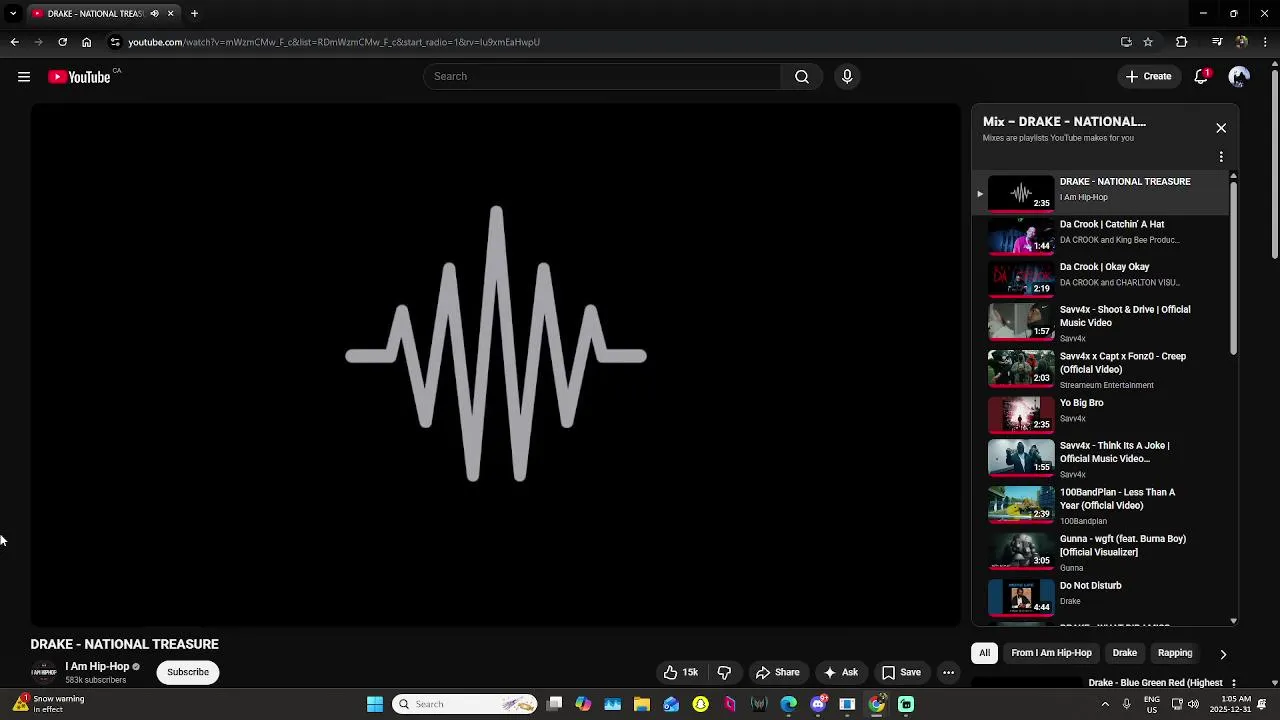Select Savv4x - Shoot & Drive video

[1100, 323]
